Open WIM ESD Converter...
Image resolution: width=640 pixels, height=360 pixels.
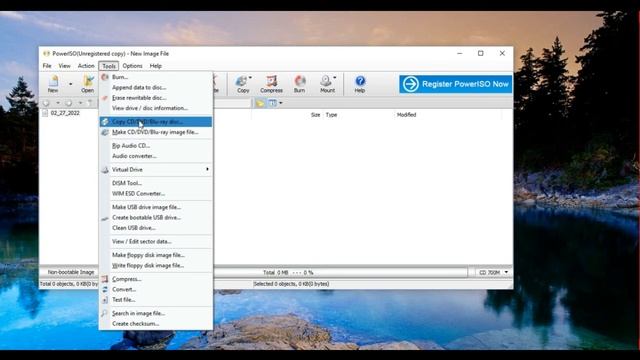[x=156, y=193]
